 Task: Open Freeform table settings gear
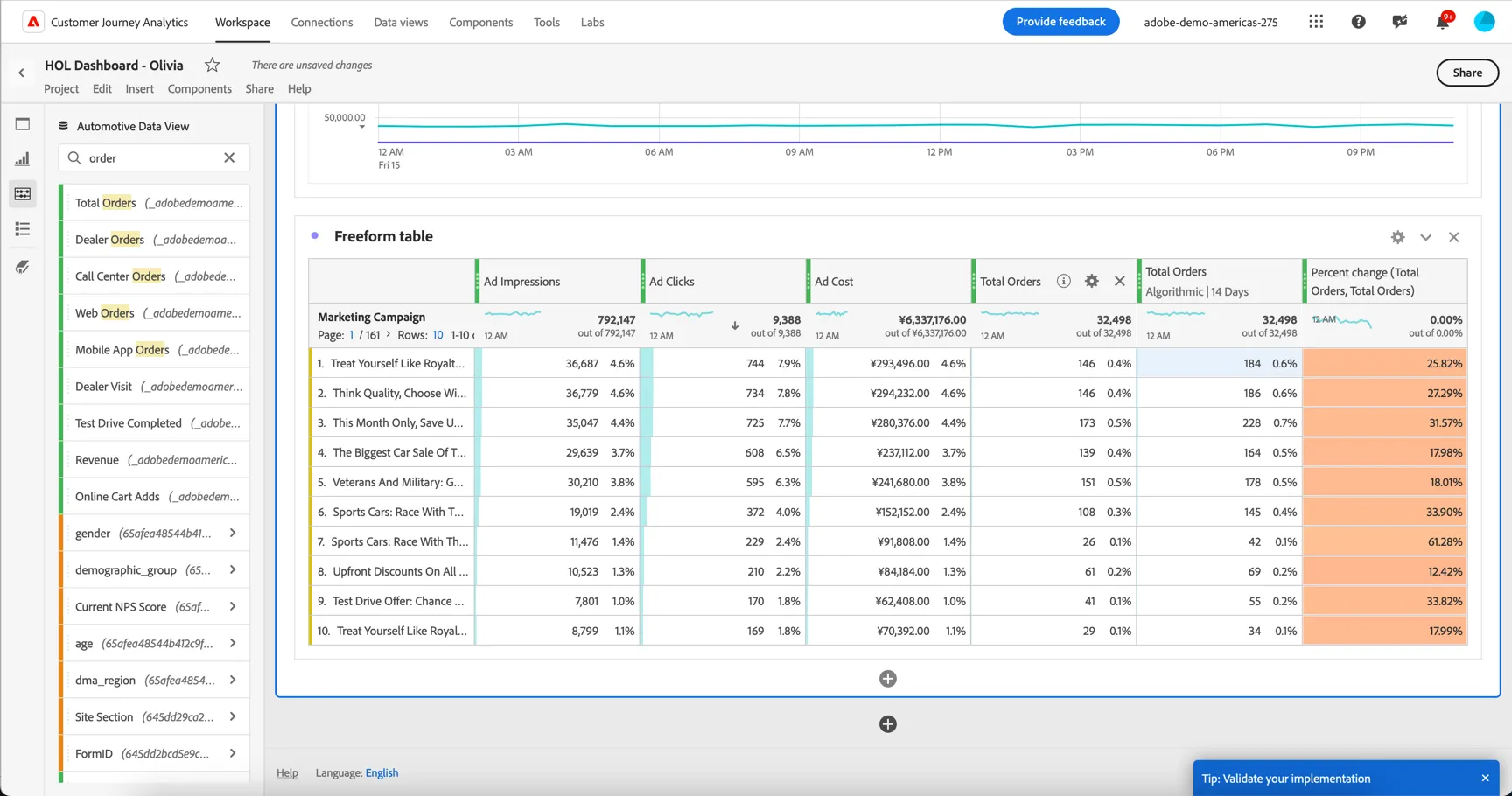(1398, 237)
